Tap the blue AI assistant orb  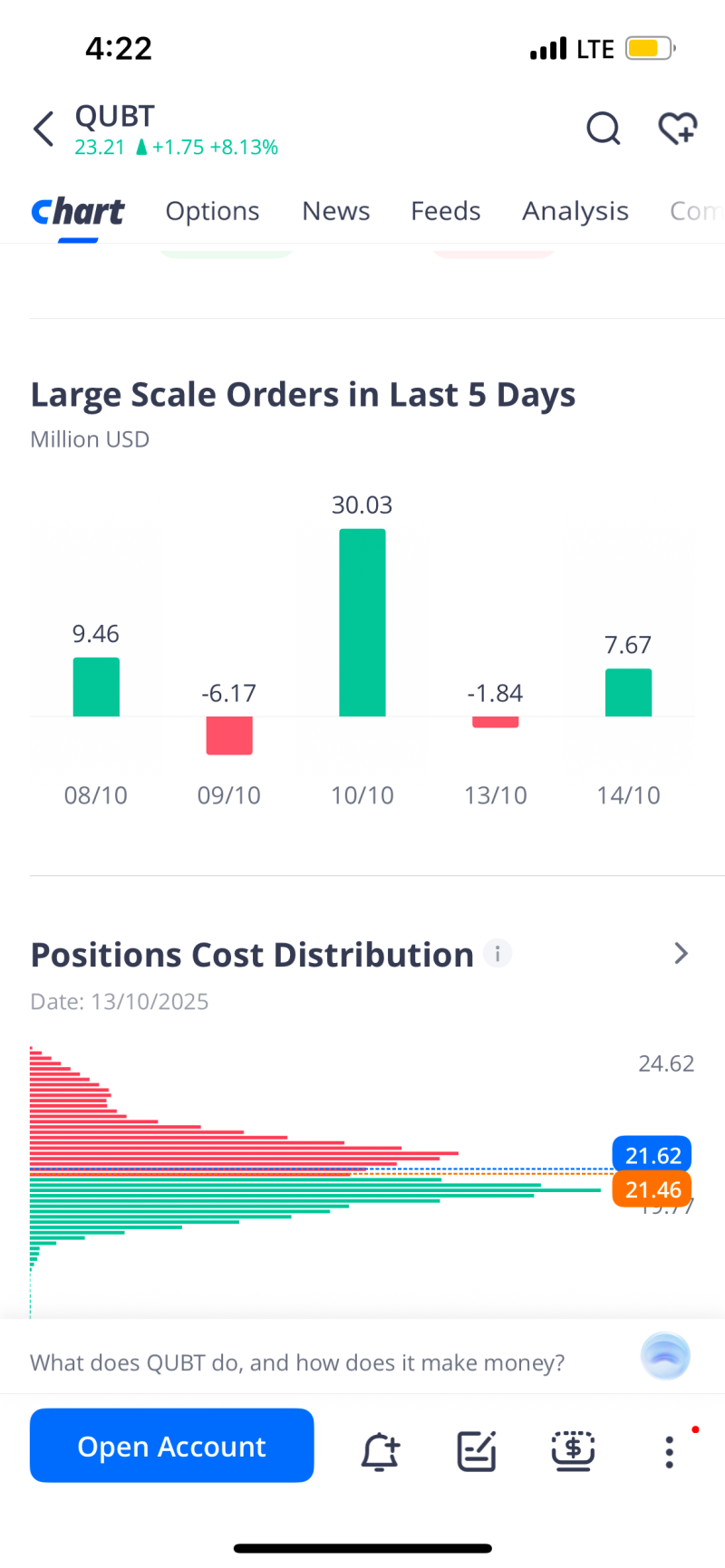[665, 1356]
